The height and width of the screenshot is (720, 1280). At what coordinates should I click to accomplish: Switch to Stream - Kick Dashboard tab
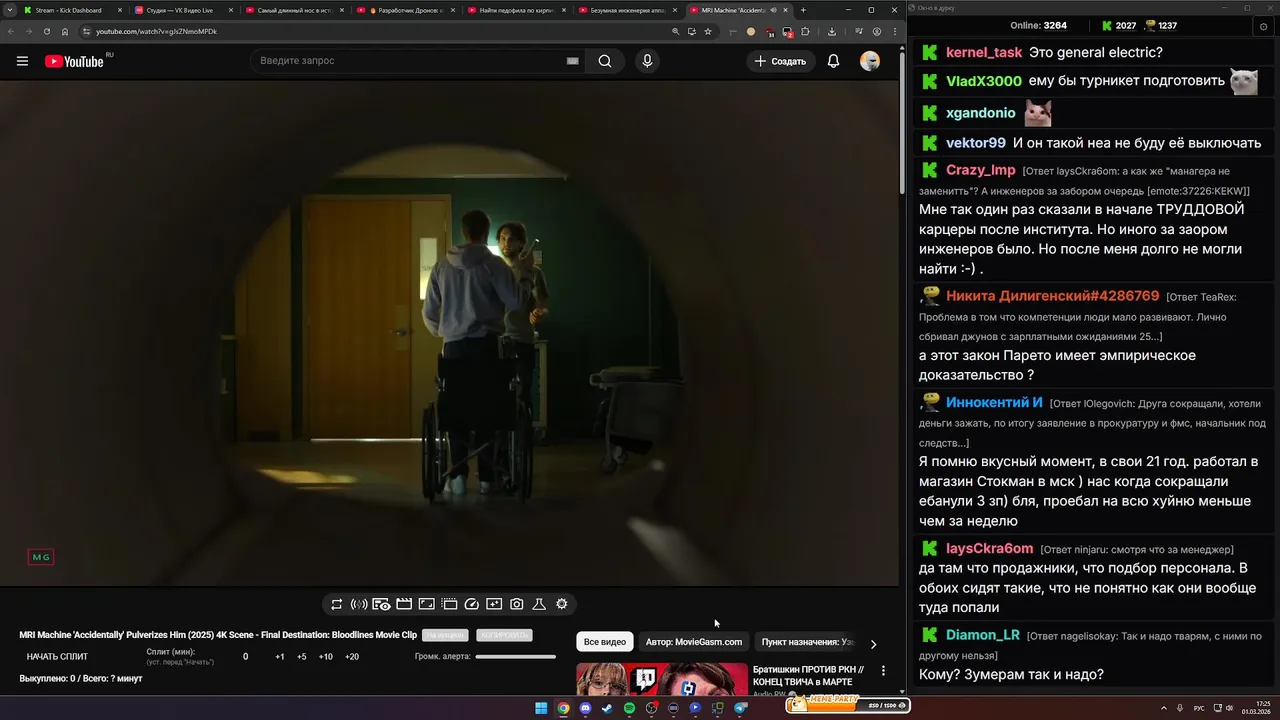(x=74, y=10)
